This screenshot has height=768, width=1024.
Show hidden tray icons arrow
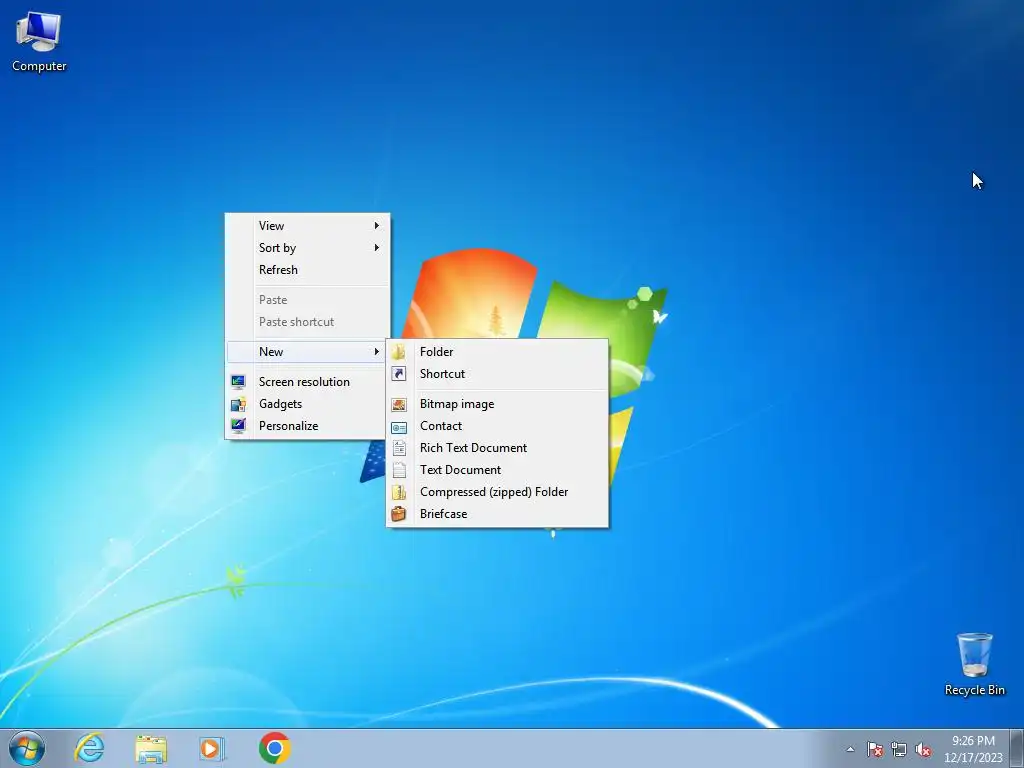(850, 749)
